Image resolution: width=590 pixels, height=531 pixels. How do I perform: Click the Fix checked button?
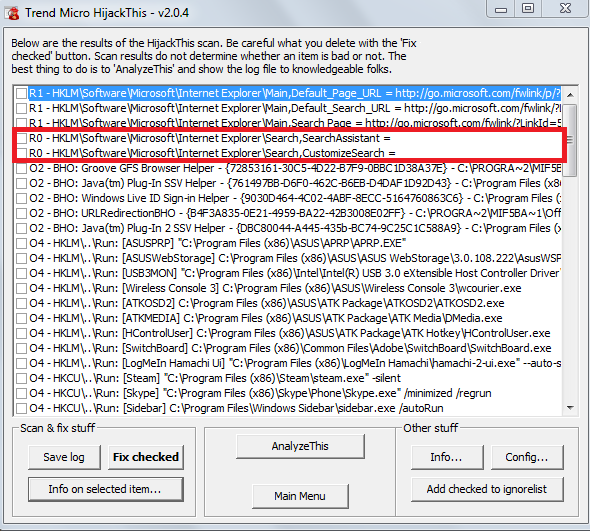coord(146,457)
